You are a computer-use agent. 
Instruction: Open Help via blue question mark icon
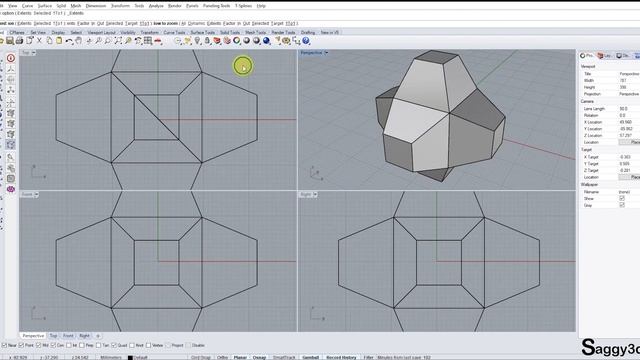(x=306, y=41)
